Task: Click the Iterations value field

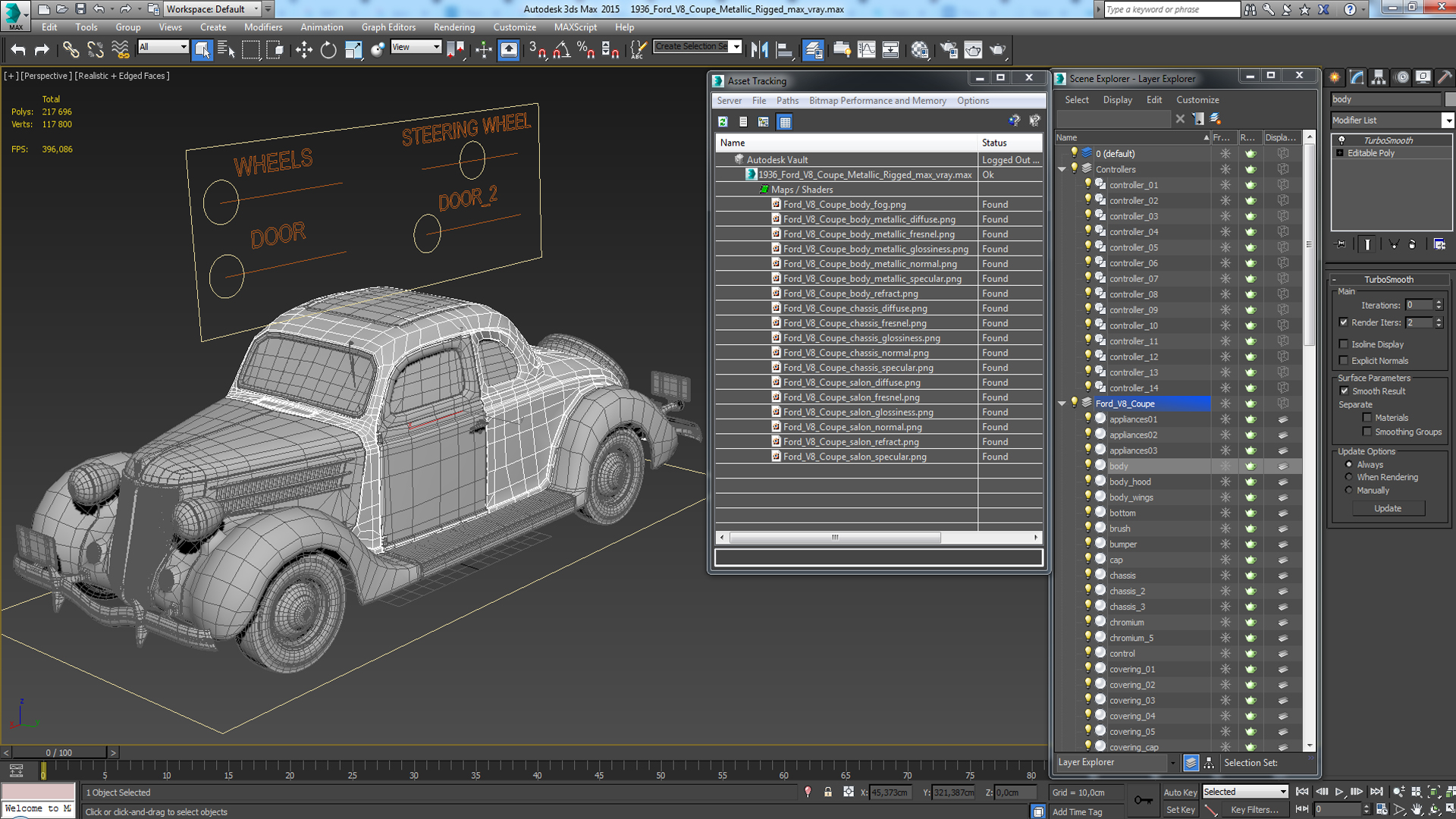Action: (1419, 305)
